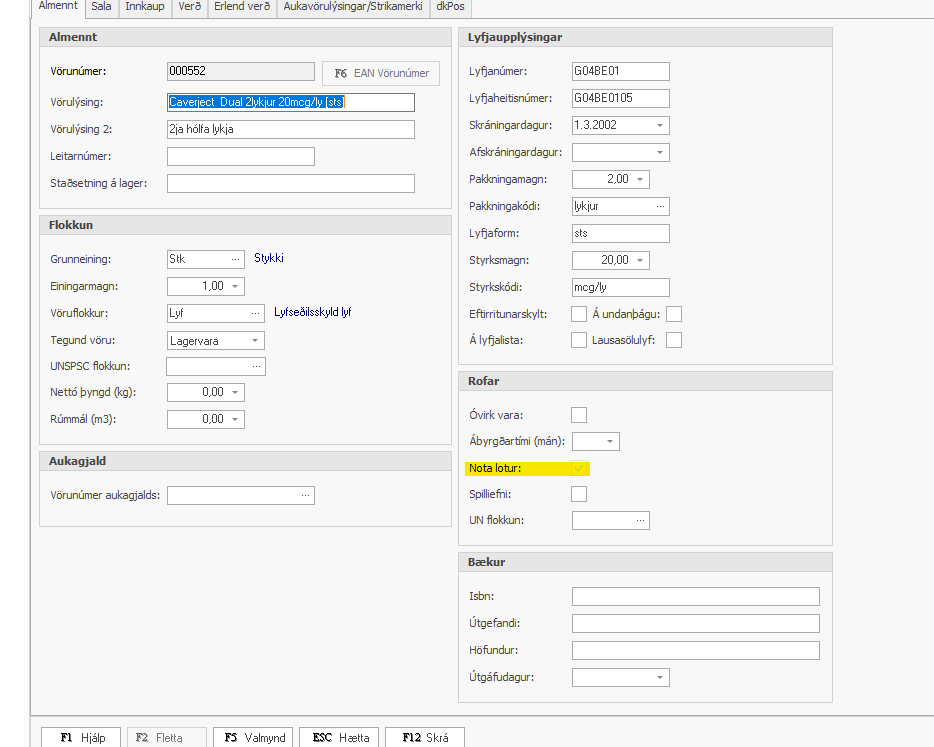Screen dimensions: 934x747
Task: Open the UN flokkun lookup ellipsis
Action: 640,520
